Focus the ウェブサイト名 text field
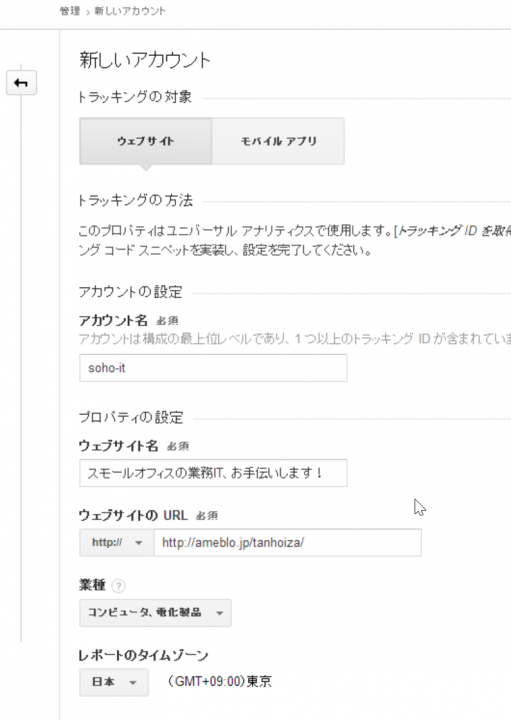Screen dimensions: 511x720 (213, 473)
